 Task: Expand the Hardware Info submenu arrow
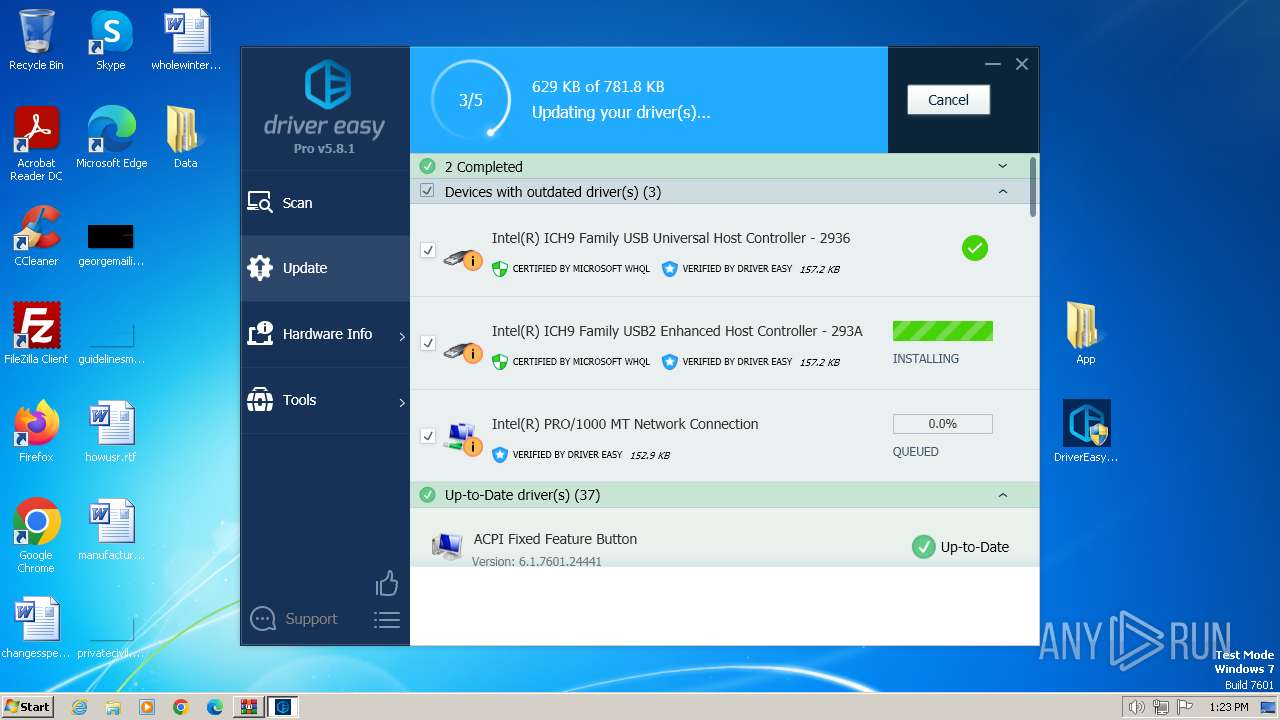pyautogui.click(x=402, y=336)
